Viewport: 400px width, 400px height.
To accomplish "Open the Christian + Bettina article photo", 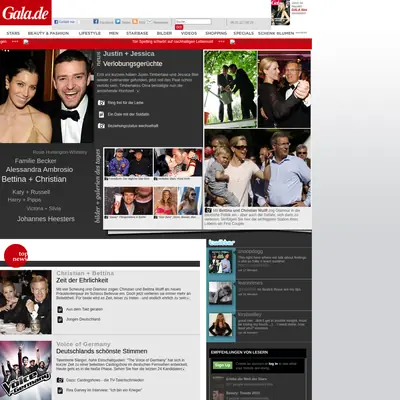I will click(26, 302).
